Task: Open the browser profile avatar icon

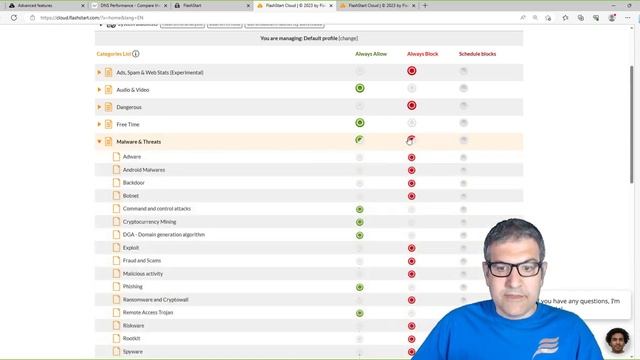Action: 612,18
